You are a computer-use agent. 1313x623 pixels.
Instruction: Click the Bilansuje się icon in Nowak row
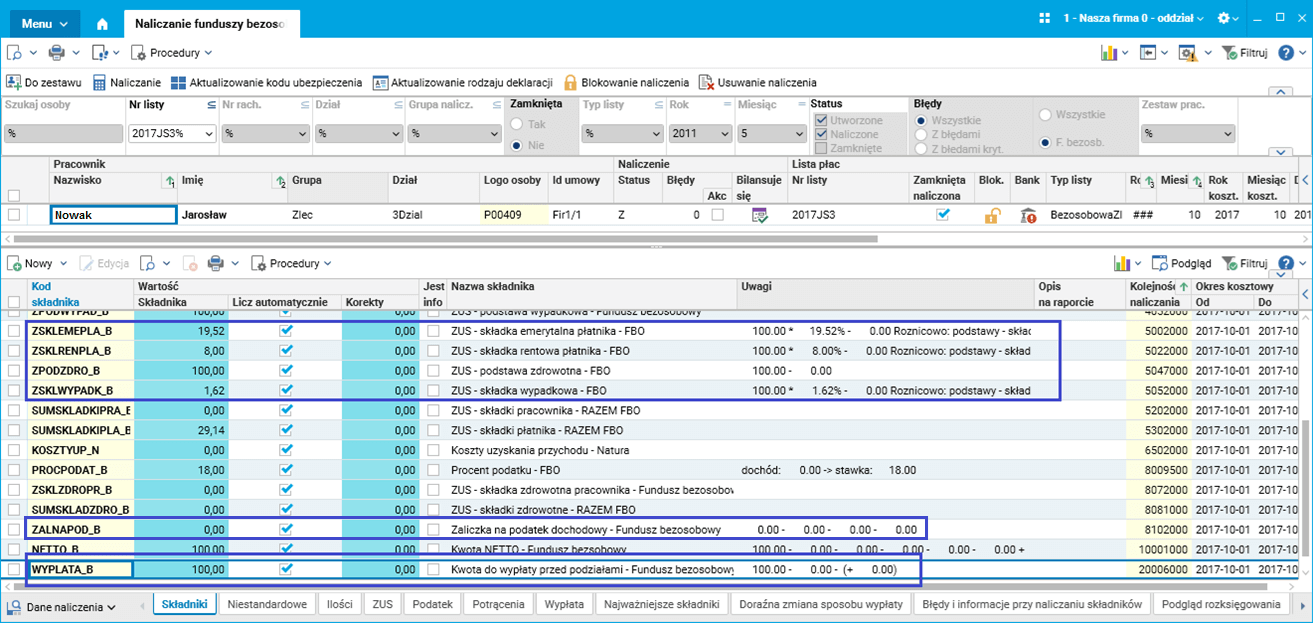pyautogui.click(x=760, y=215)
